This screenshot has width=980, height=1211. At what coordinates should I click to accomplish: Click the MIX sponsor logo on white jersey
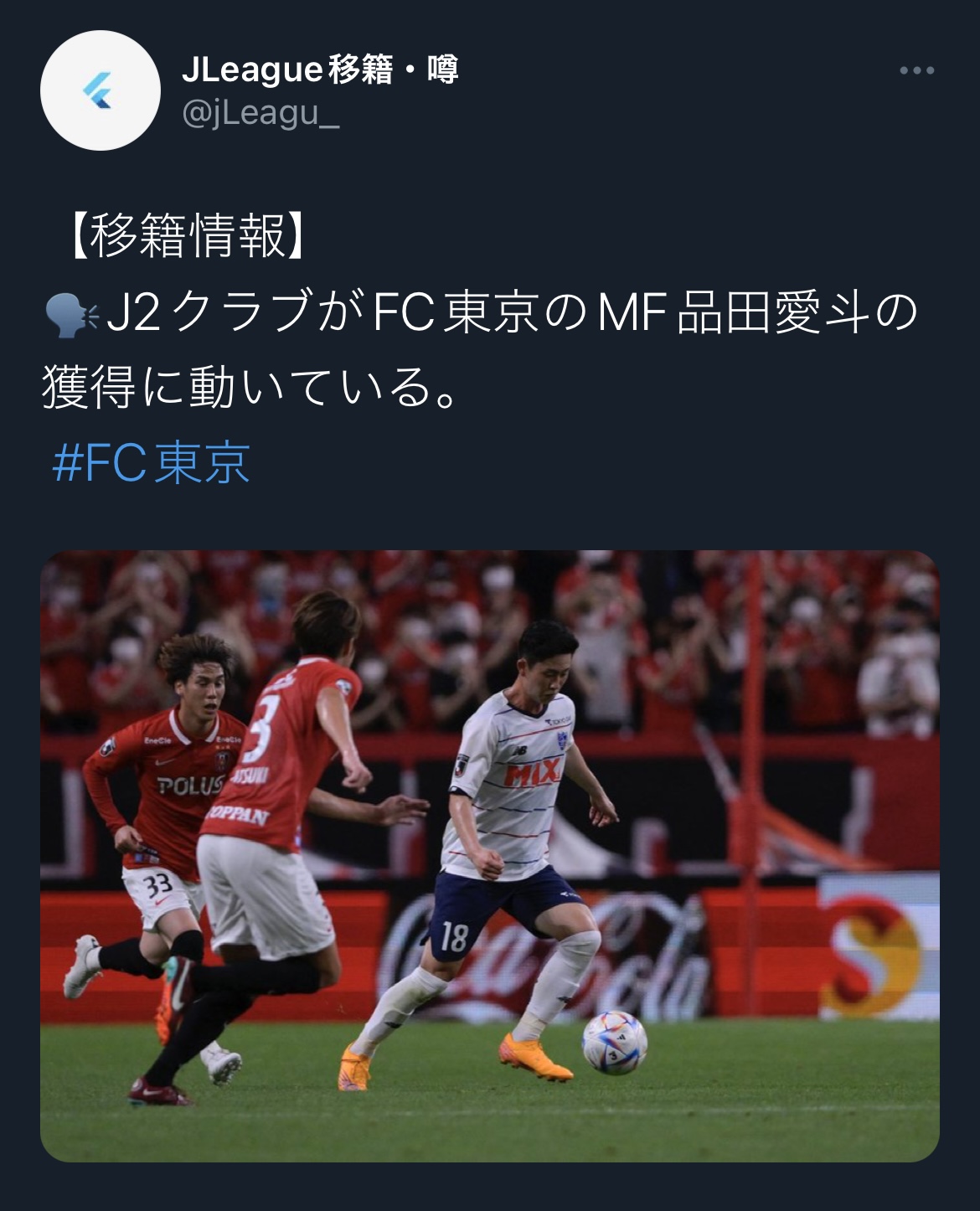pos(532,775)
